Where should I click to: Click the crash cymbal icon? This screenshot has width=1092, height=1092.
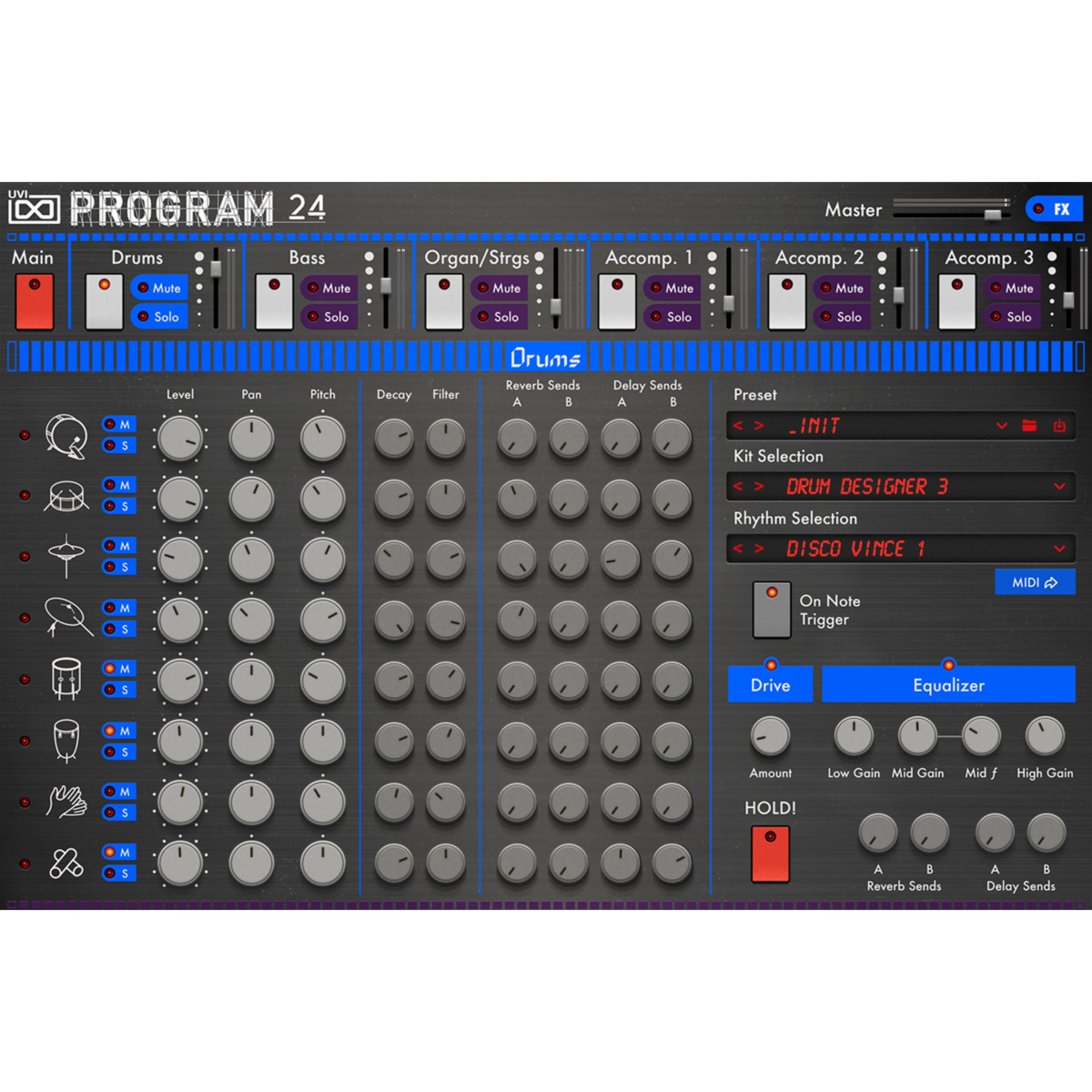coord(68,617)
